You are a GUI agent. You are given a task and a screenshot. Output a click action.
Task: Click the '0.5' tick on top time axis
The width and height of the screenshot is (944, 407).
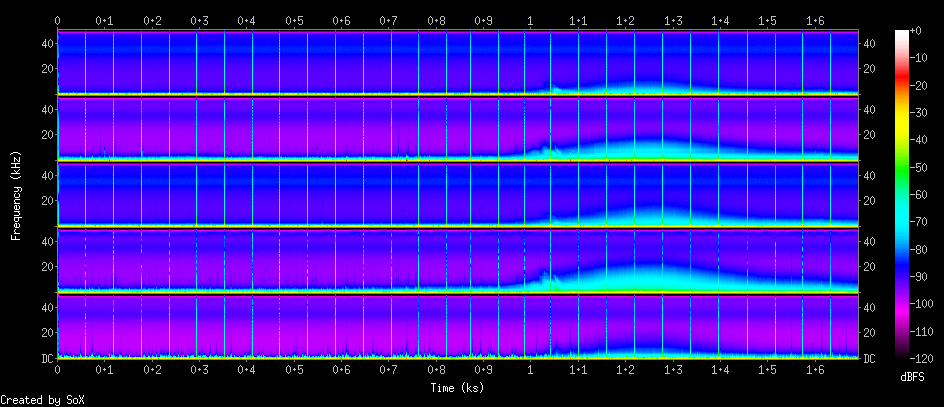[x=294, y=20]
